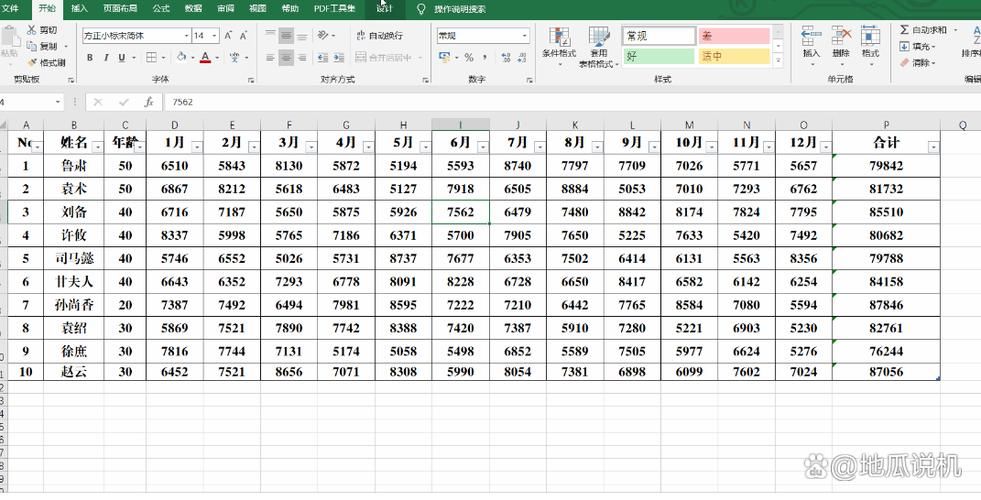Open the number format (常规) dropdown
981x500 pixels.
pyautogui.click(x=525, y=36)
